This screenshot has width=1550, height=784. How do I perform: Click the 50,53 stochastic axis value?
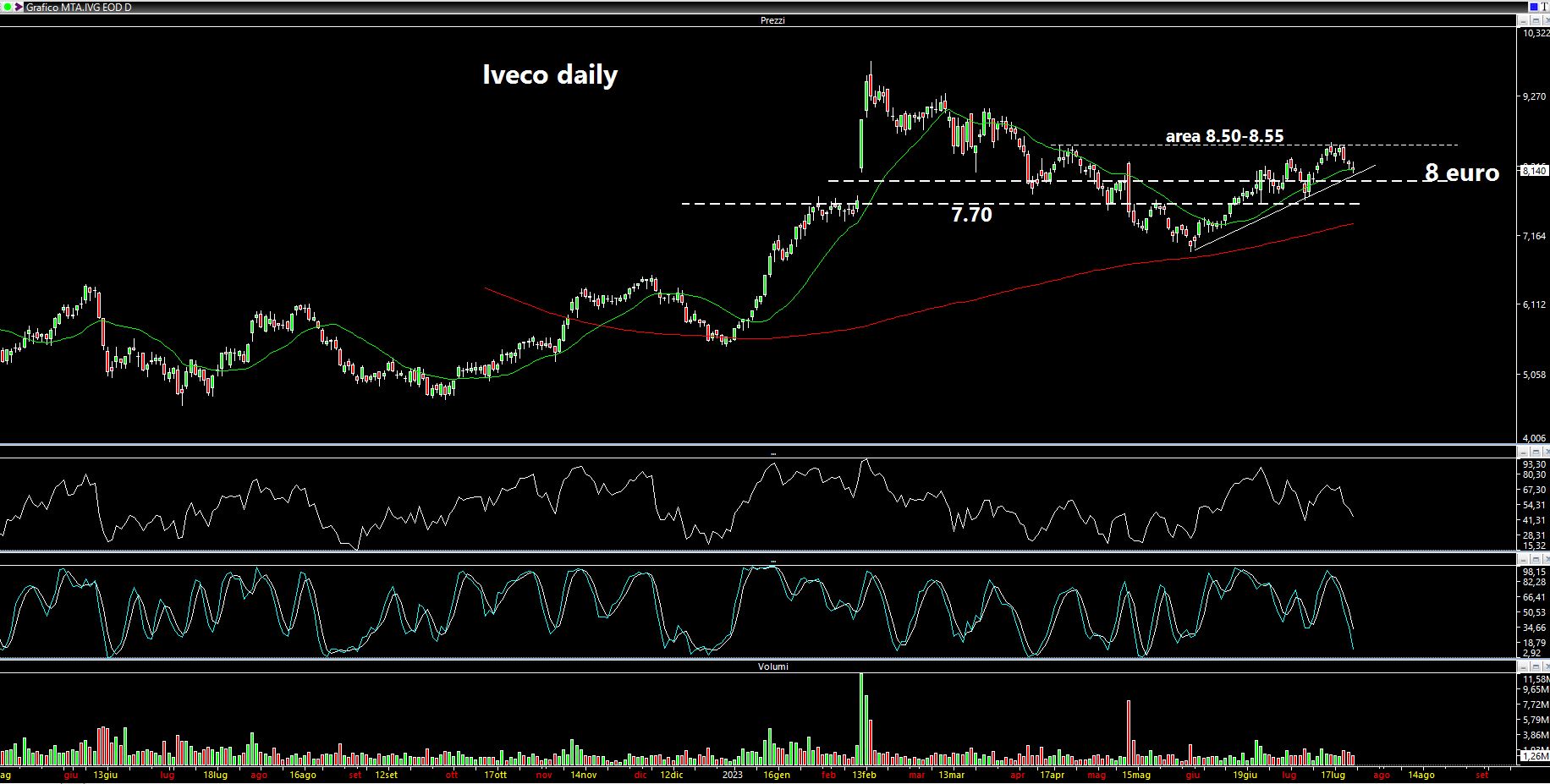(x=1535, y=612)
